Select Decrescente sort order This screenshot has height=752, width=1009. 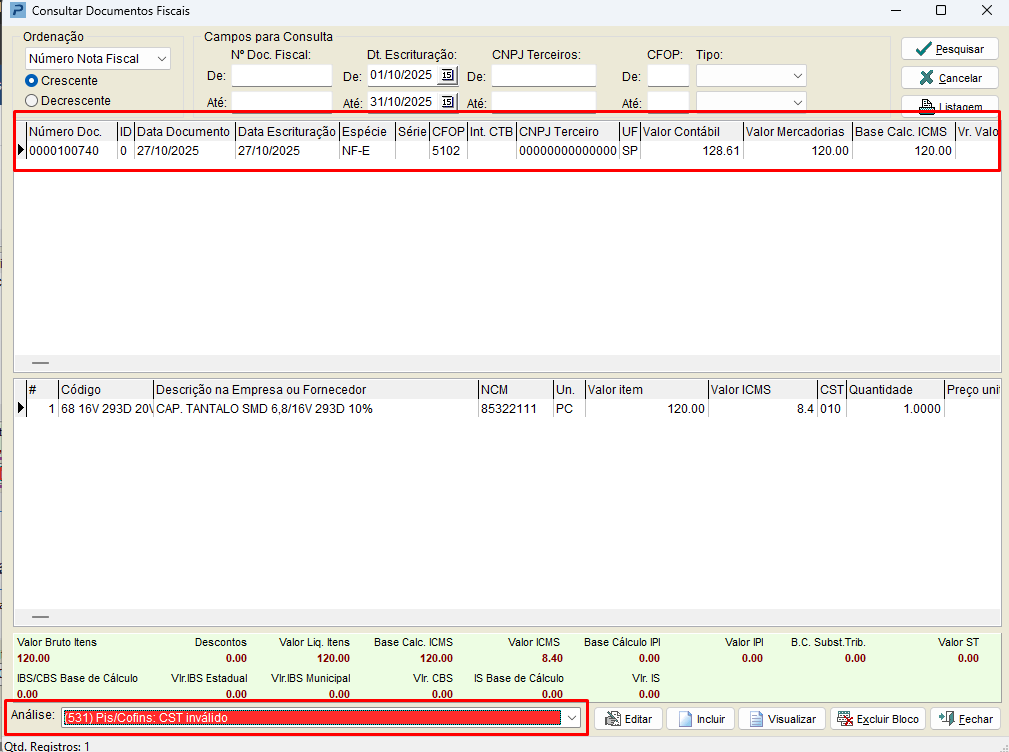coord(32,100)
